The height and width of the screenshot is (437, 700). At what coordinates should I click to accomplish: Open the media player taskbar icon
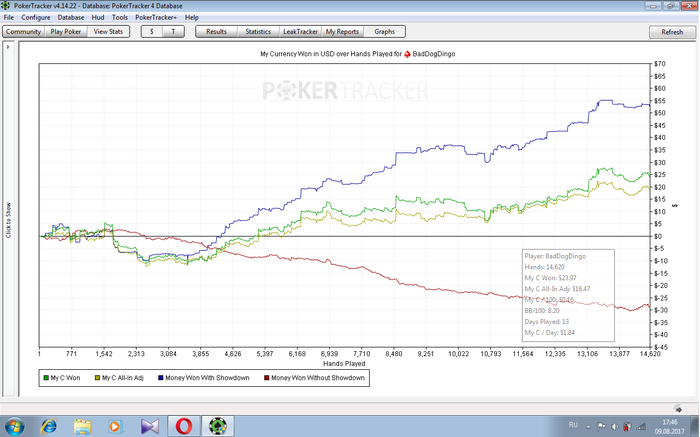click(x=116, y=427)
